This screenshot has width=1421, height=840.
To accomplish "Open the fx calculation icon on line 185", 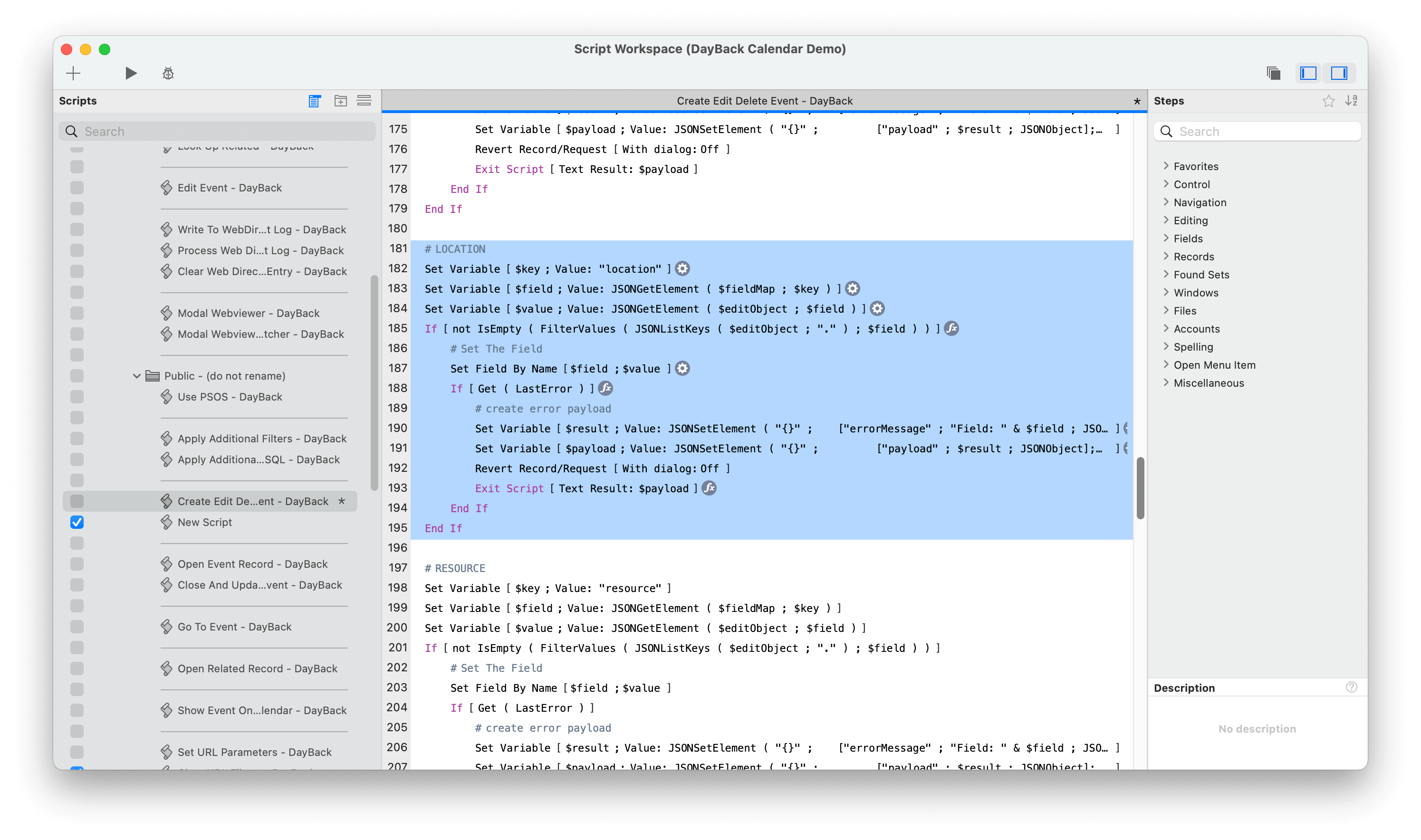I will click(x=951, y=328).
